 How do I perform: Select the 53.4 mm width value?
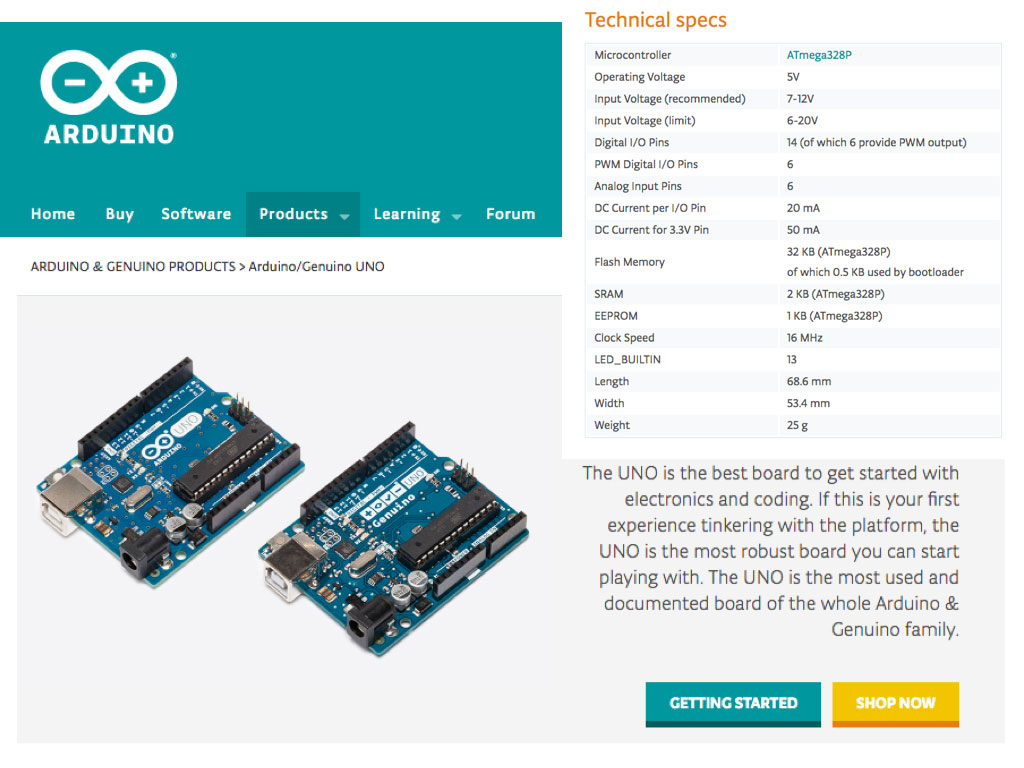808,404
